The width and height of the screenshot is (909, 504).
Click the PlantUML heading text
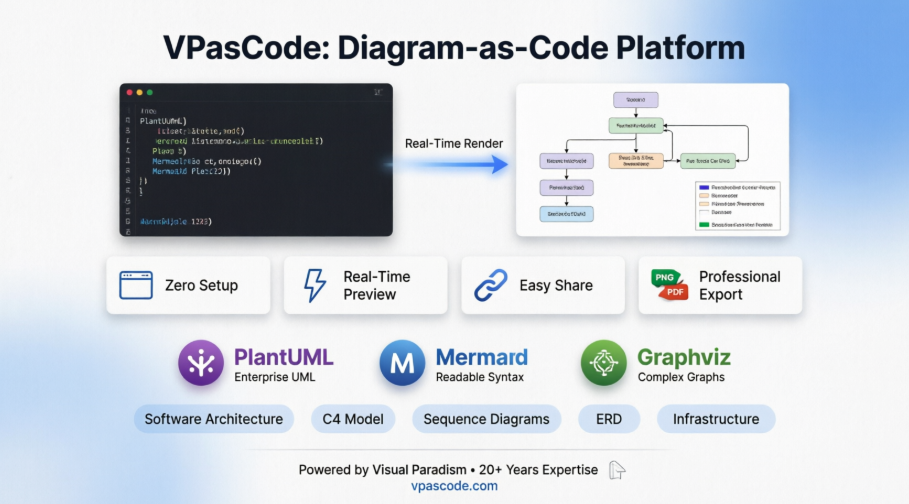coord(283,357)
